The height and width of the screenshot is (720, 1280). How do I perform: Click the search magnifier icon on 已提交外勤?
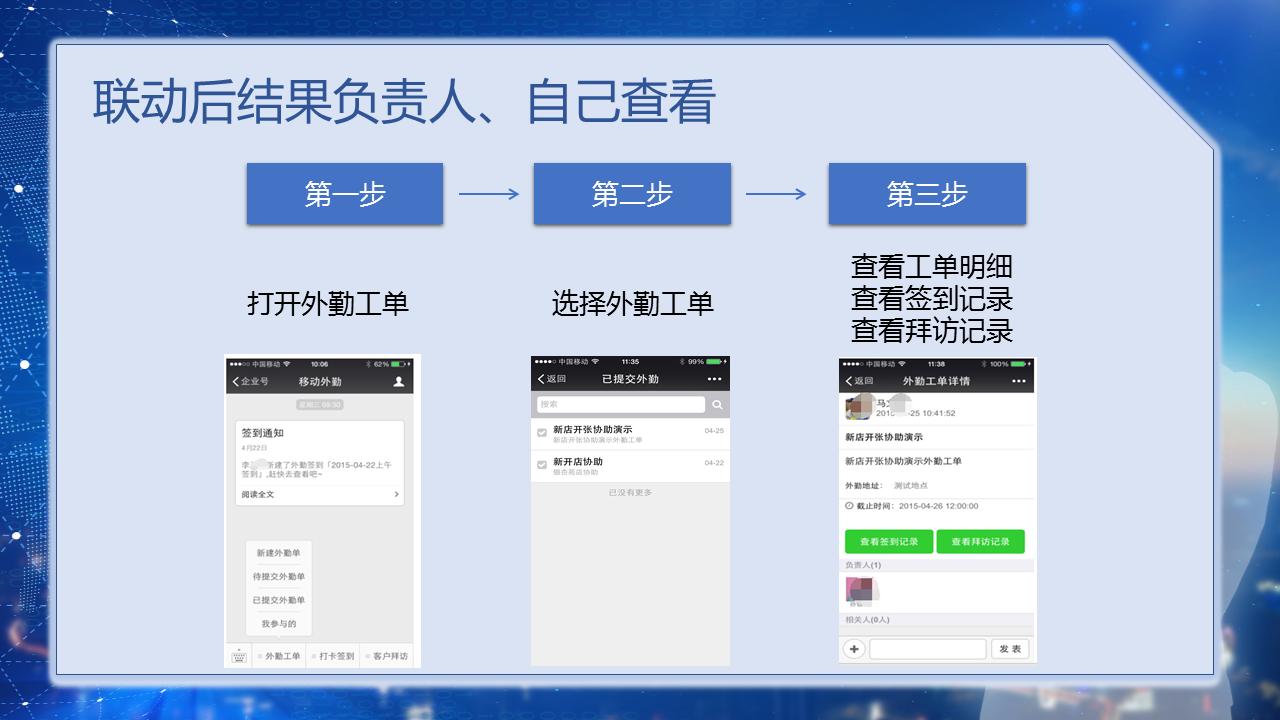pyautogui.click(x=718, y=404)
